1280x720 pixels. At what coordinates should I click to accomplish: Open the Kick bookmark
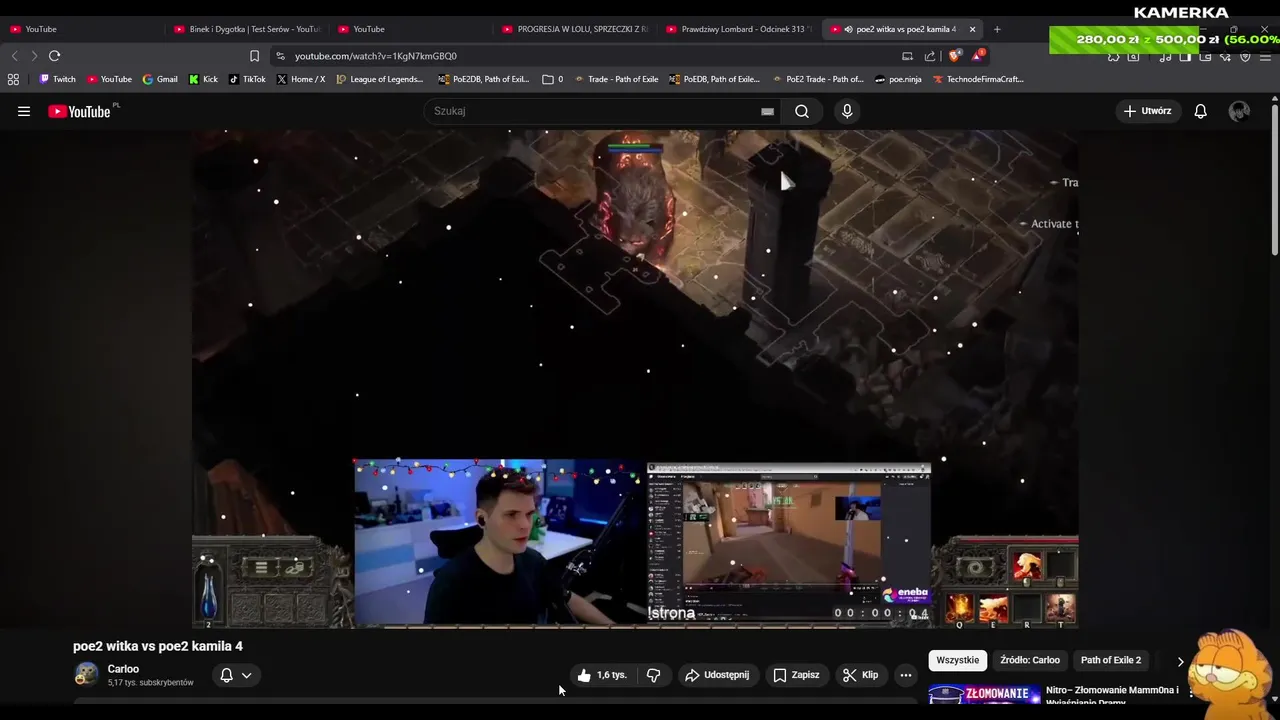click(203, 79)
